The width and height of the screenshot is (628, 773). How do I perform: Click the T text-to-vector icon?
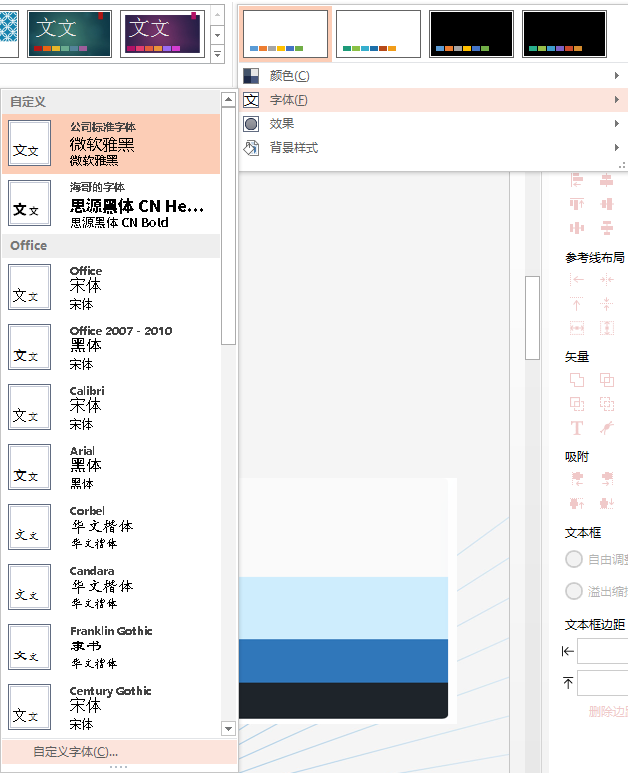coord(577,428)
